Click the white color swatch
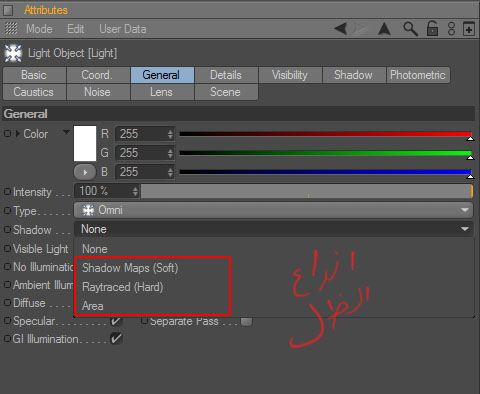 click(85, 143)
